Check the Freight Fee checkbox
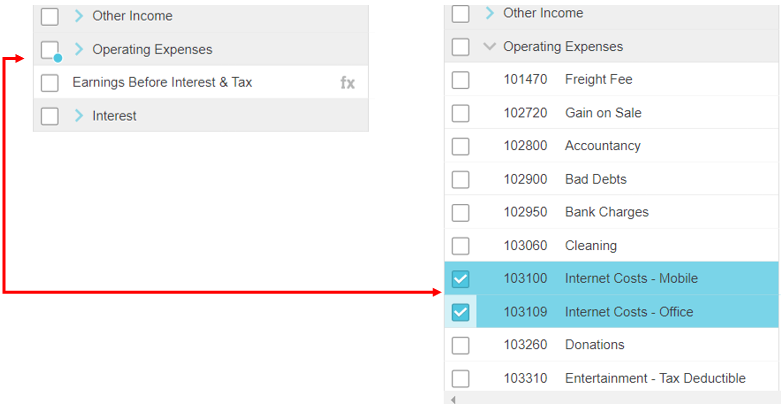This screenshot has height=409, width=781. 460,80
